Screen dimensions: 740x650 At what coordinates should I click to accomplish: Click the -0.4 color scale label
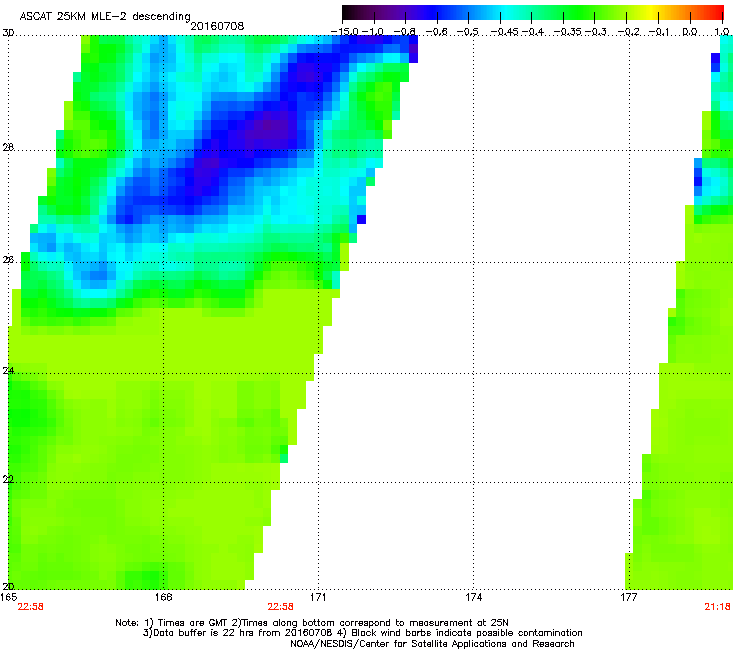[532, 32]
